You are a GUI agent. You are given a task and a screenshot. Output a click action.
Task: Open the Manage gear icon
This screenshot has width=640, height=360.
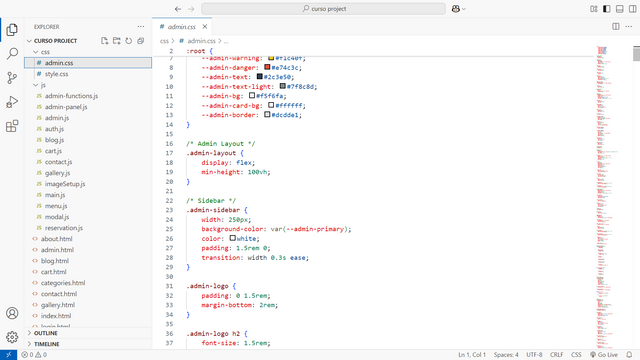[x=12, y=337]
